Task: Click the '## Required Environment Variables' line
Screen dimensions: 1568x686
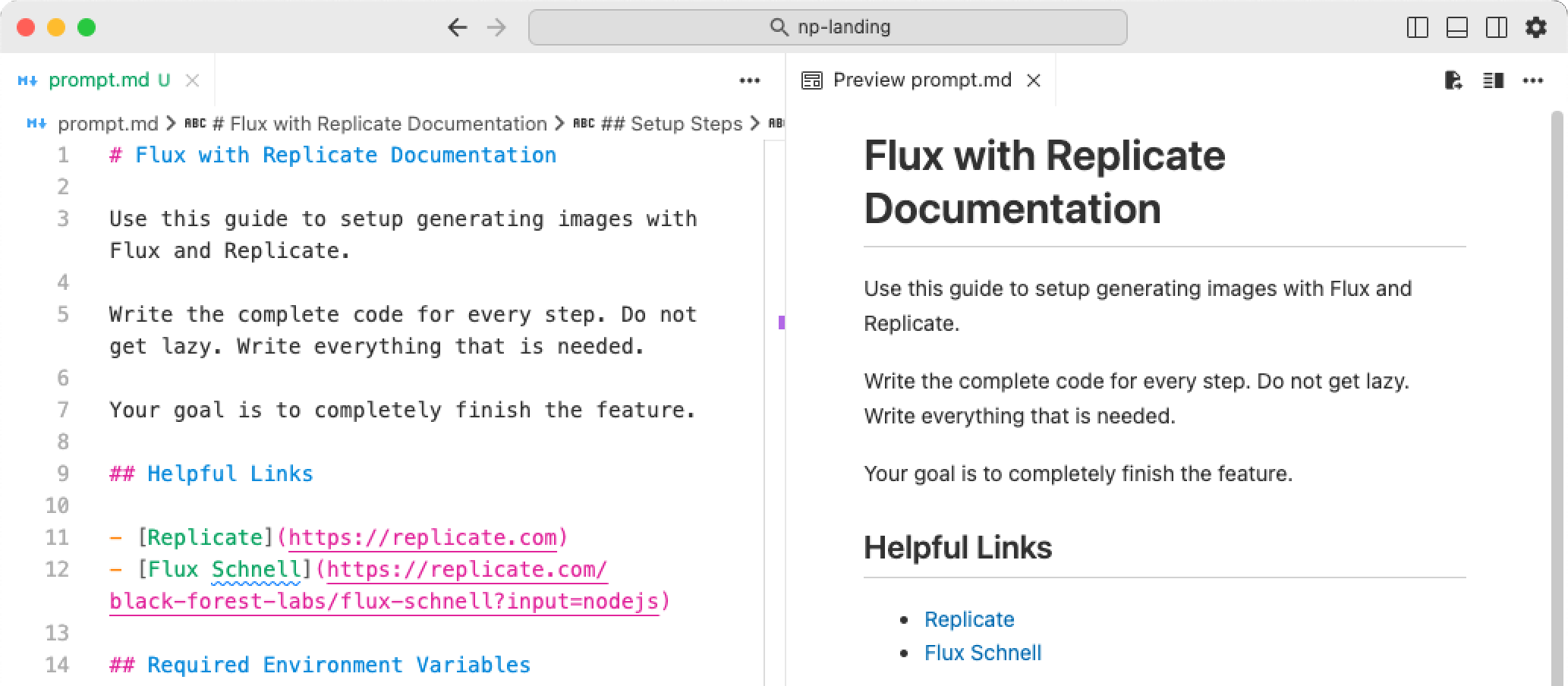Action: tap(320, 665)
